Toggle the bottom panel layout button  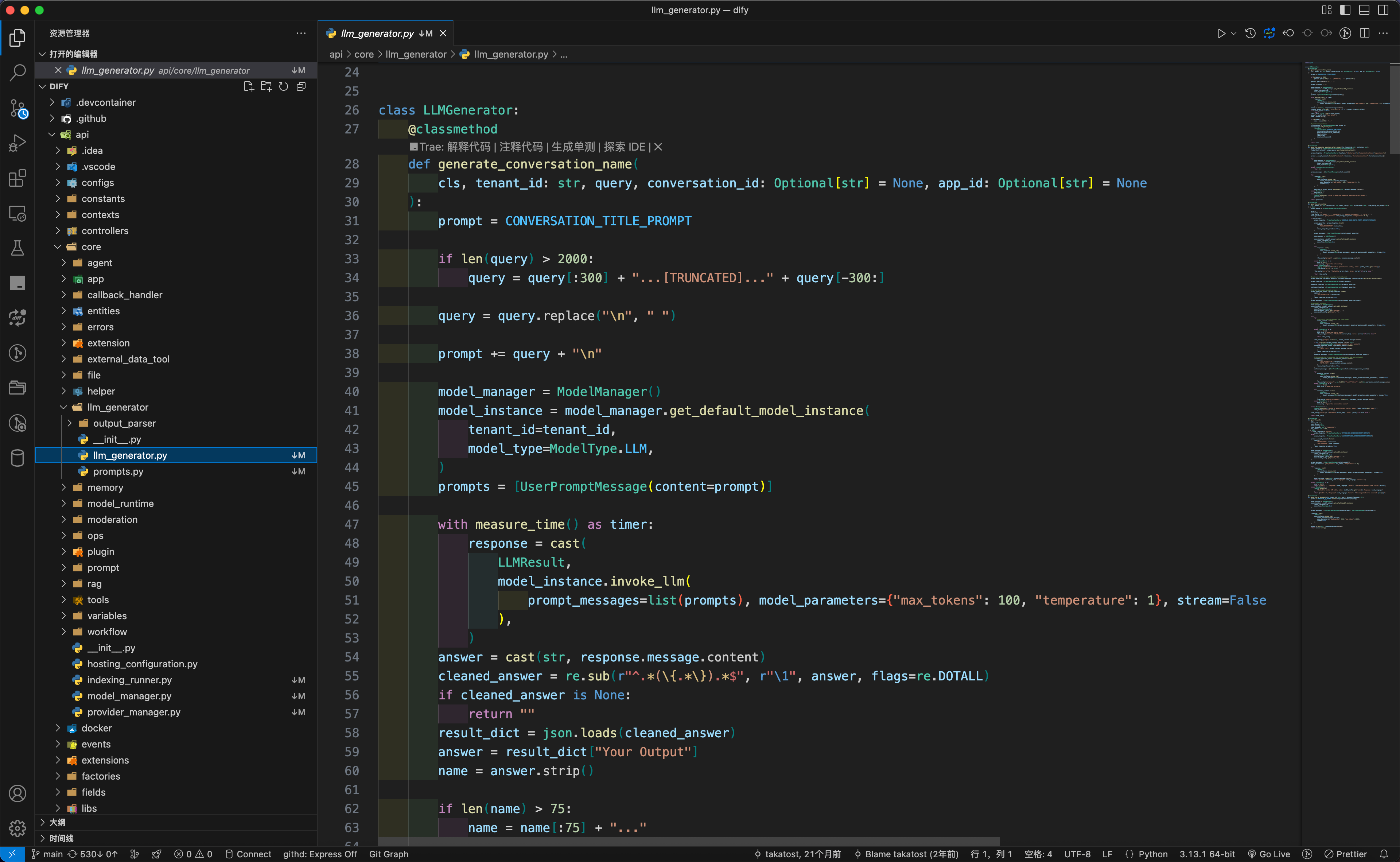pos(1364,10)
